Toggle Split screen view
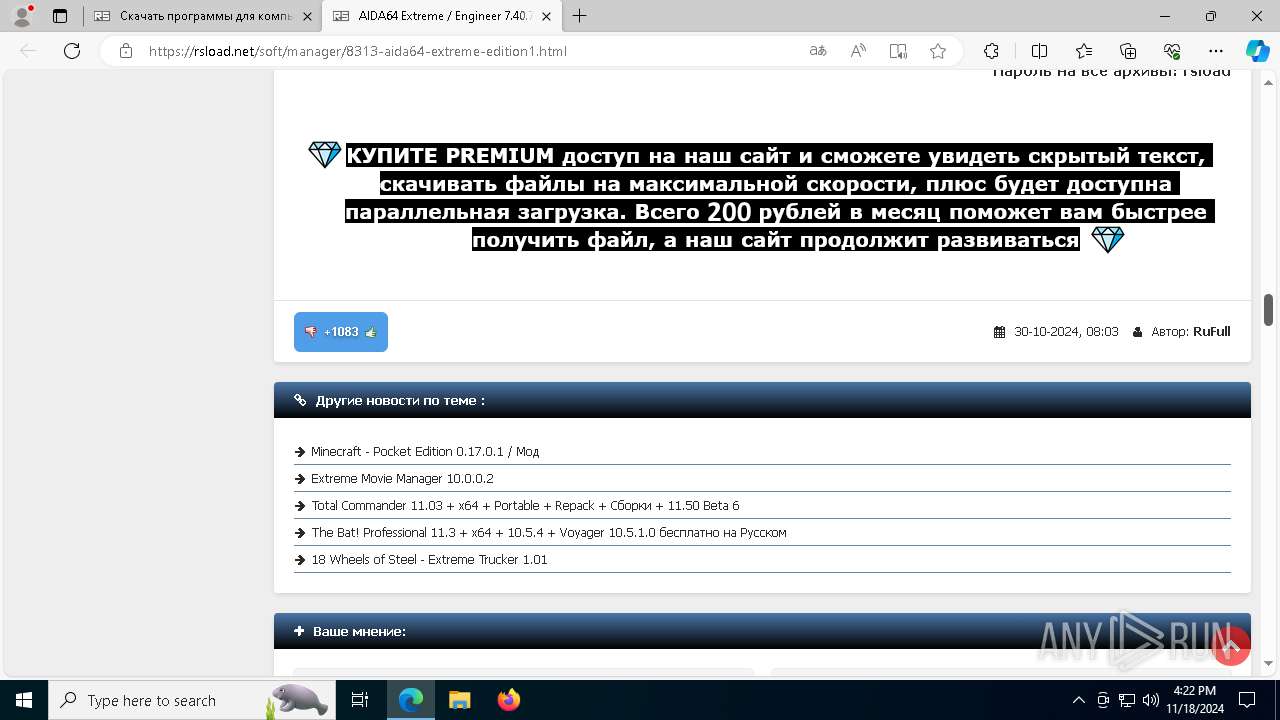 point(1039,51)
